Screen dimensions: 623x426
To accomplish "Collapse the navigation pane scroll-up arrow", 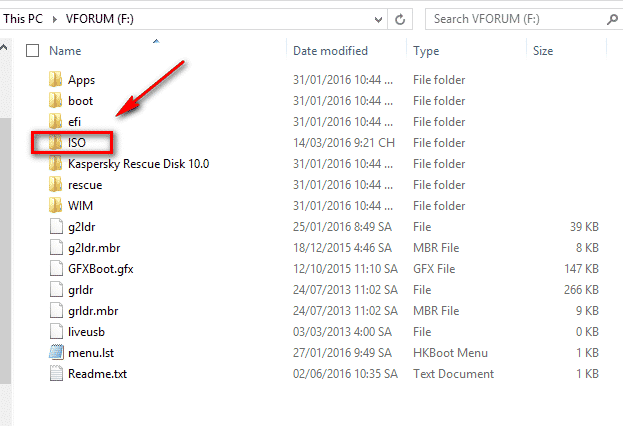I will point(4,48).
